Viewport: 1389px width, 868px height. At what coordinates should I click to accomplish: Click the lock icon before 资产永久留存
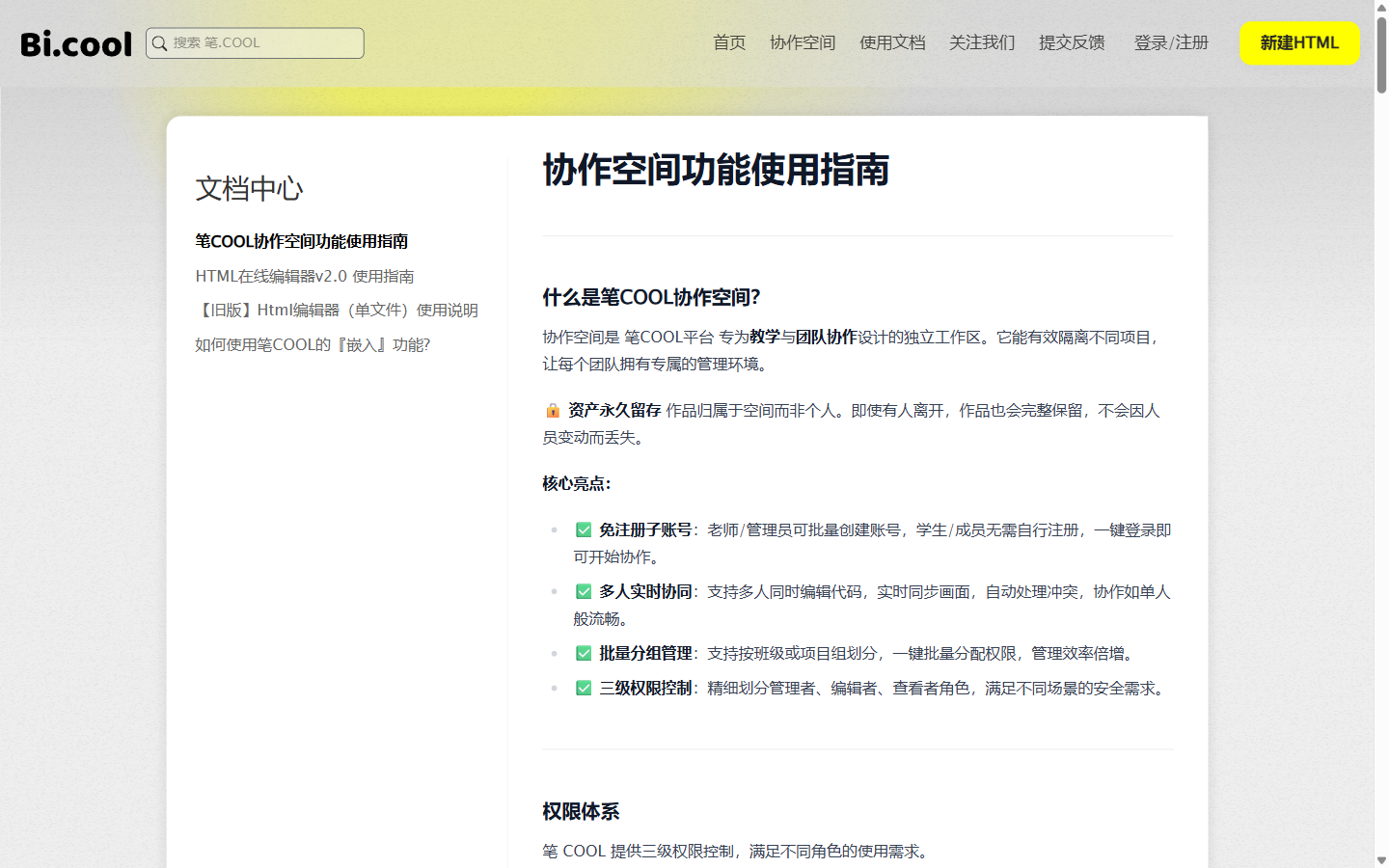click(553, 411)
